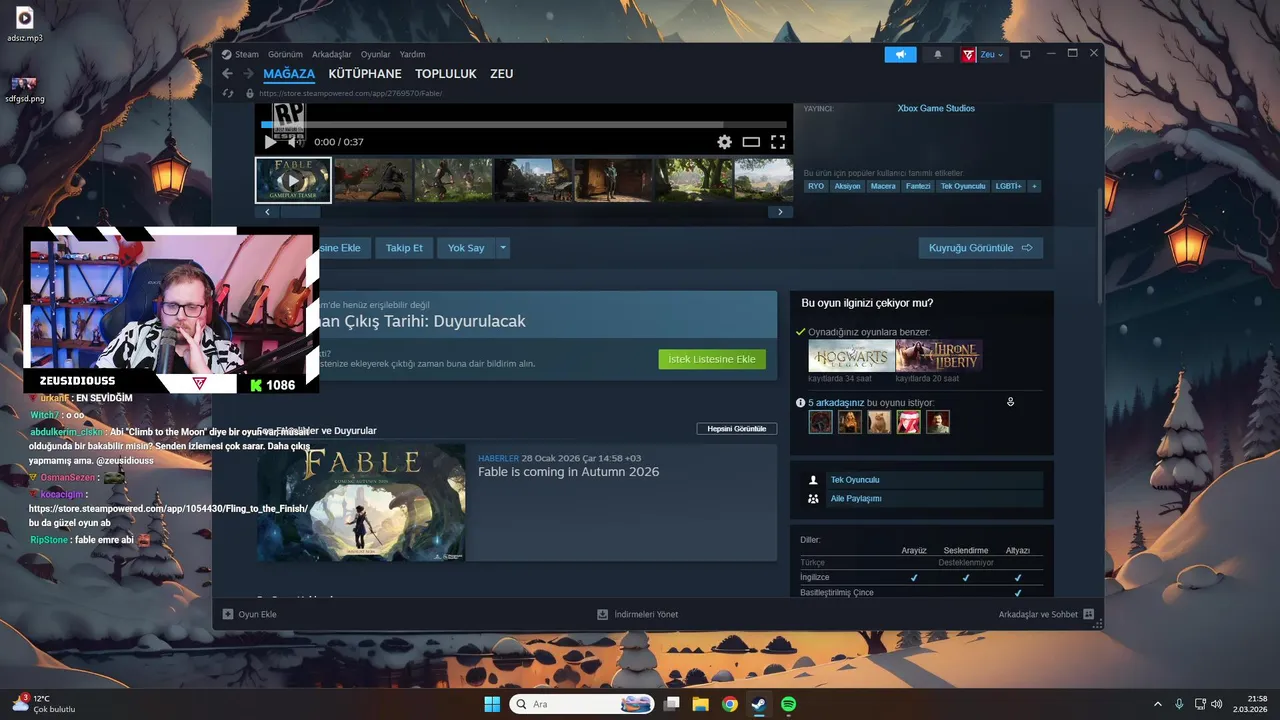
Task: Open Aile Paylaşımı feature link
Action: 856,498
